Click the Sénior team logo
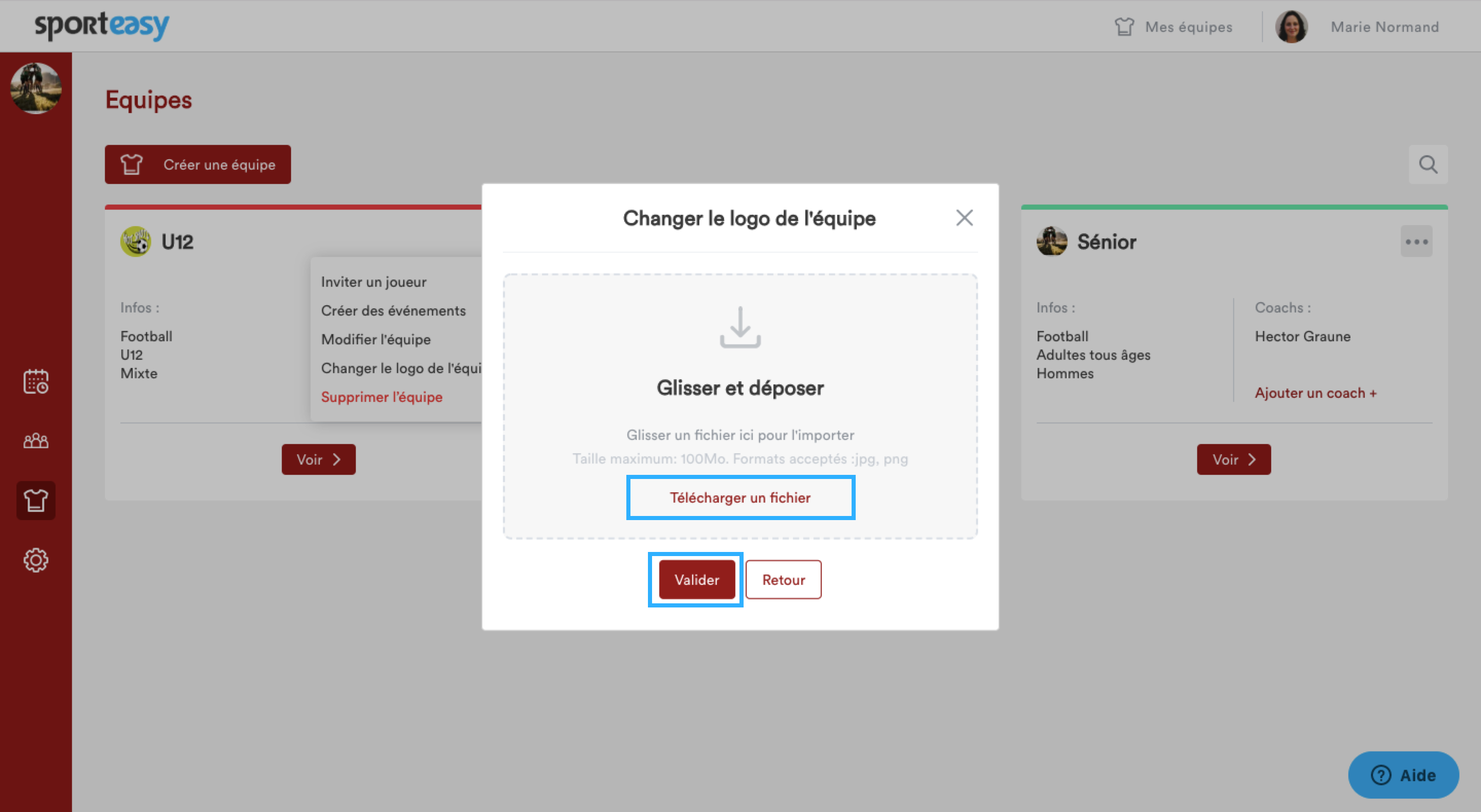Image resolution: width=1481 pixels, height=812 pixels. click(1052, 242)
